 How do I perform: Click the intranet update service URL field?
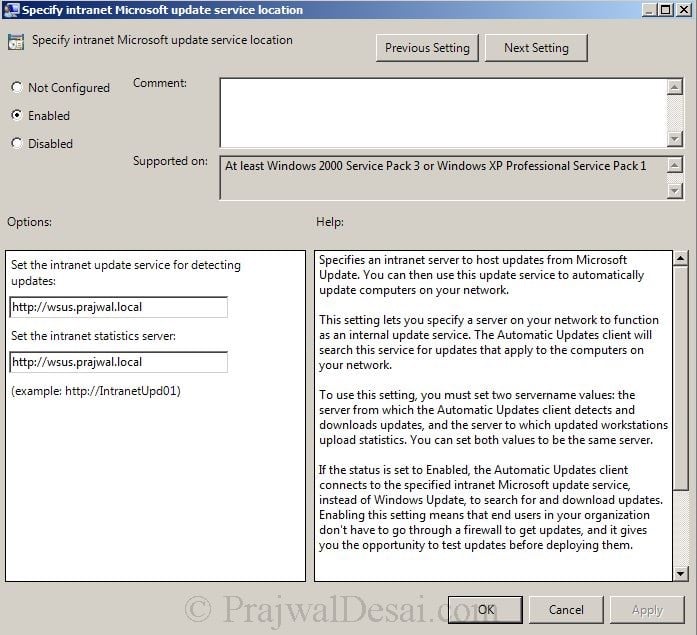click(119, 307)
